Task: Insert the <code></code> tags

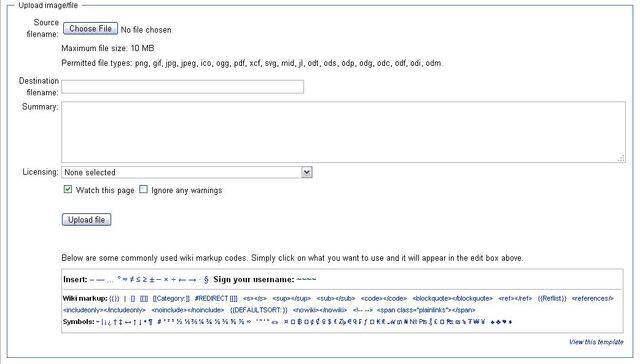Action: click(x=384, y=298)
